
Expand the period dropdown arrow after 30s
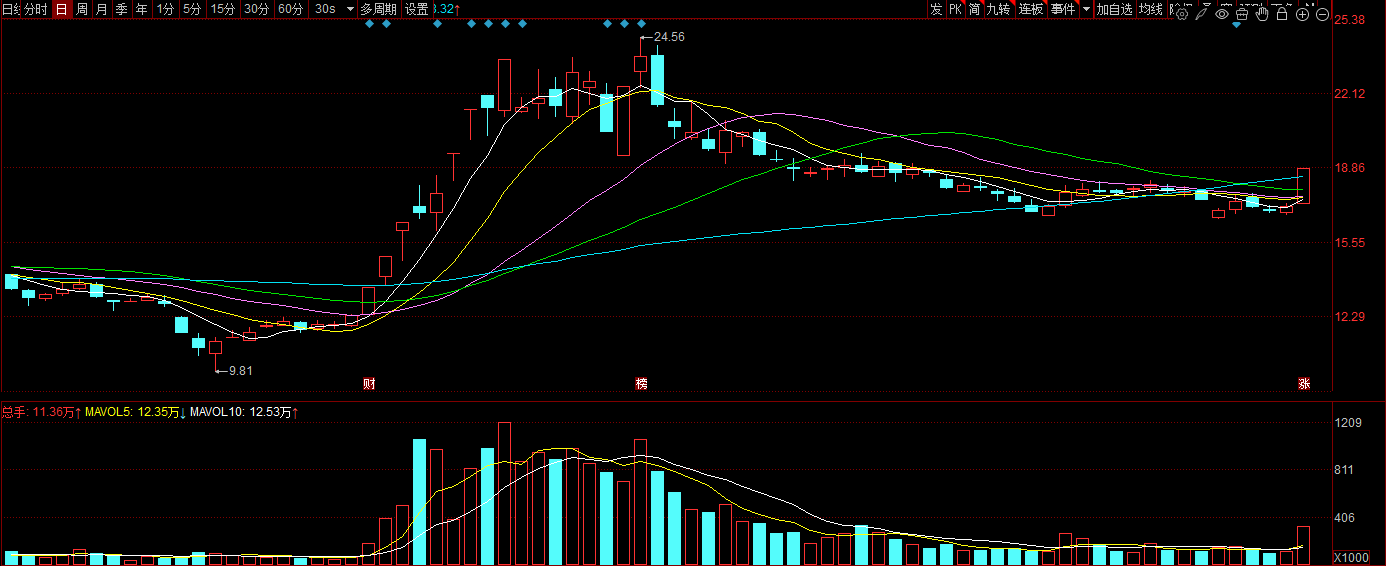(x=349, y=9)
